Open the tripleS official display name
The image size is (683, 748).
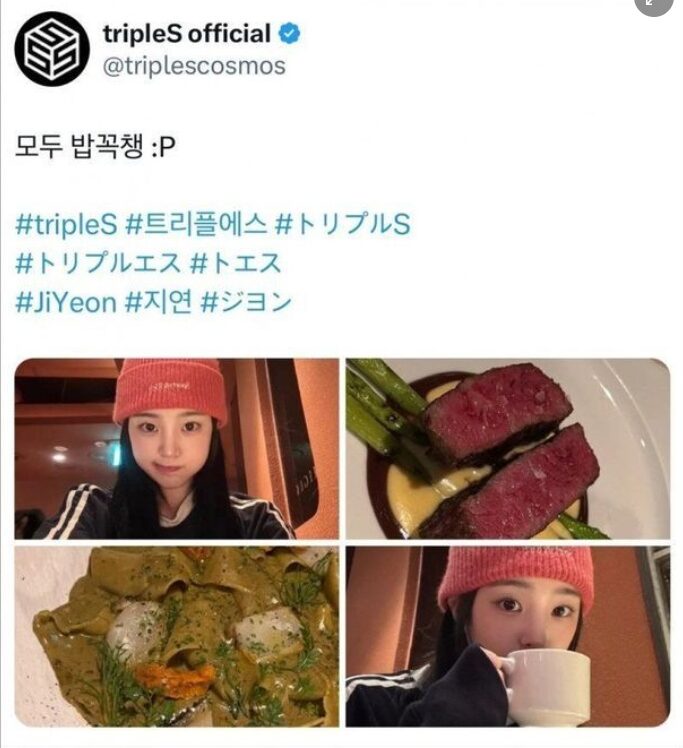[x=187, y=34]
